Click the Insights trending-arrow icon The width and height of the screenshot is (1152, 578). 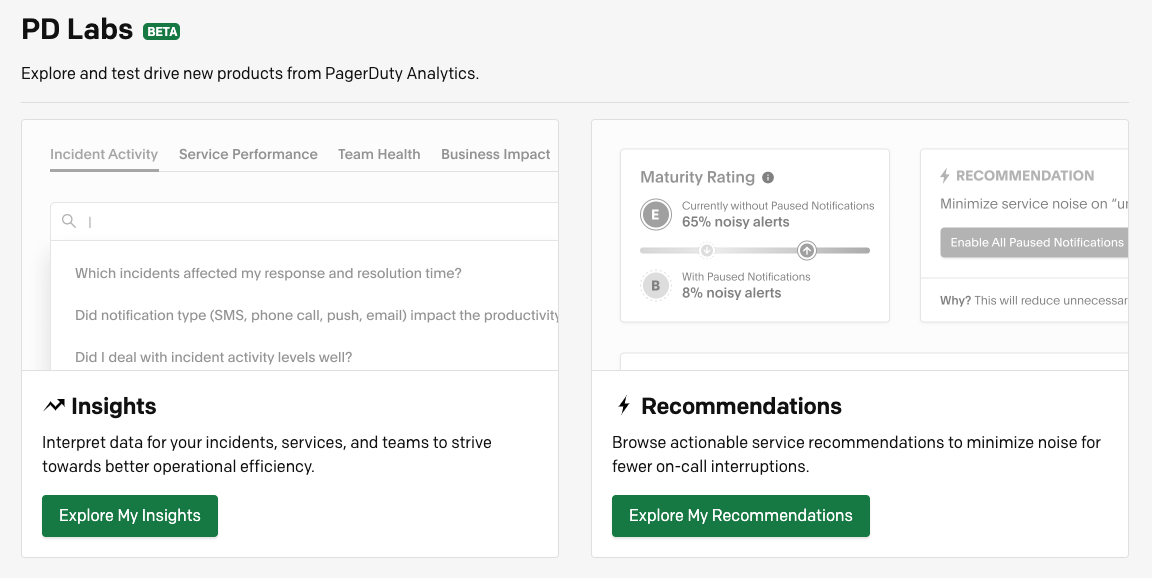54,406
